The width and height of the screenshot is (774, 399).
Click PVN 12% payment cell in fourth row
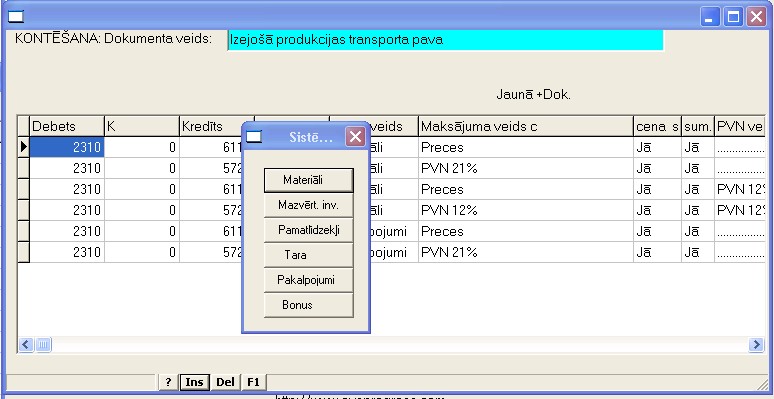coord(526,210)
